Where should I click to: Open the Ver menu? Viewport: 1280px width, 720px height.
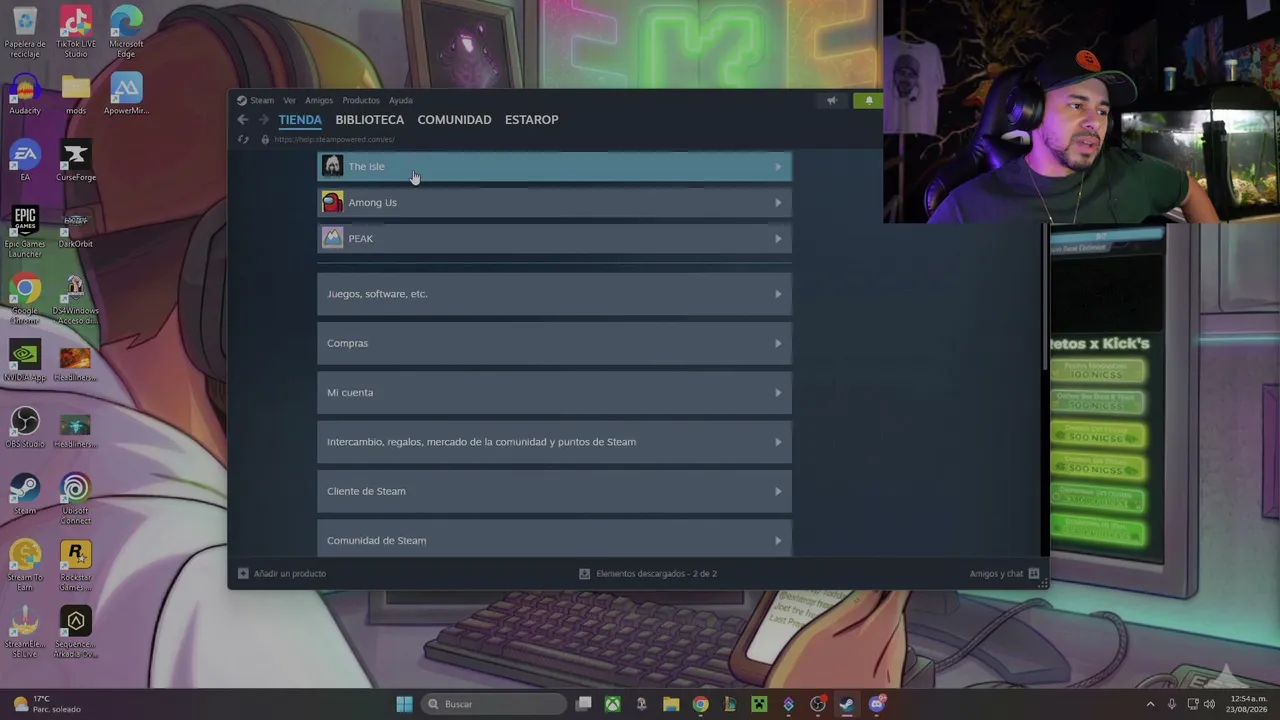(x=289, y=100)
